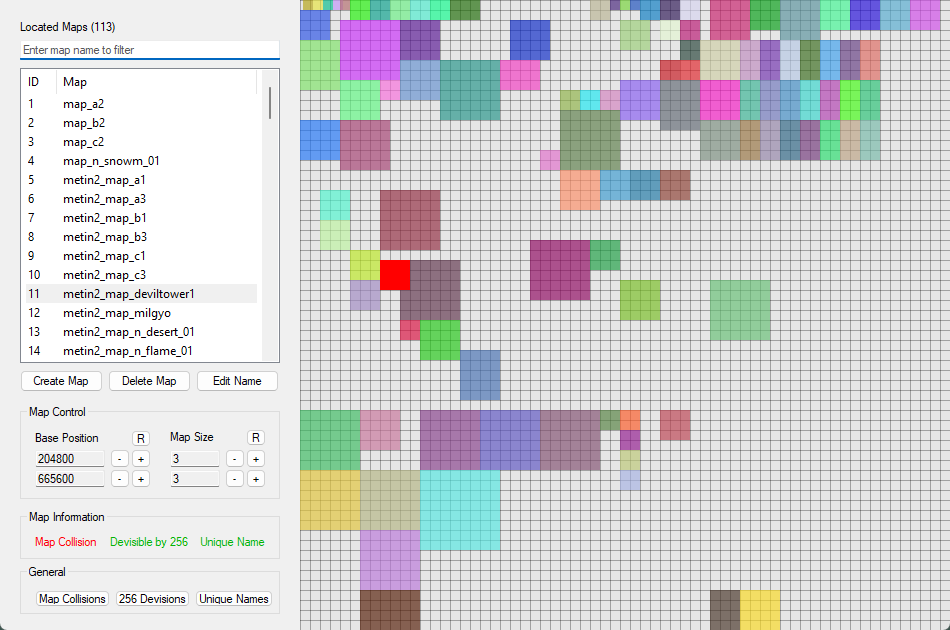Increase the 665600 base position value

click(141, 479)
